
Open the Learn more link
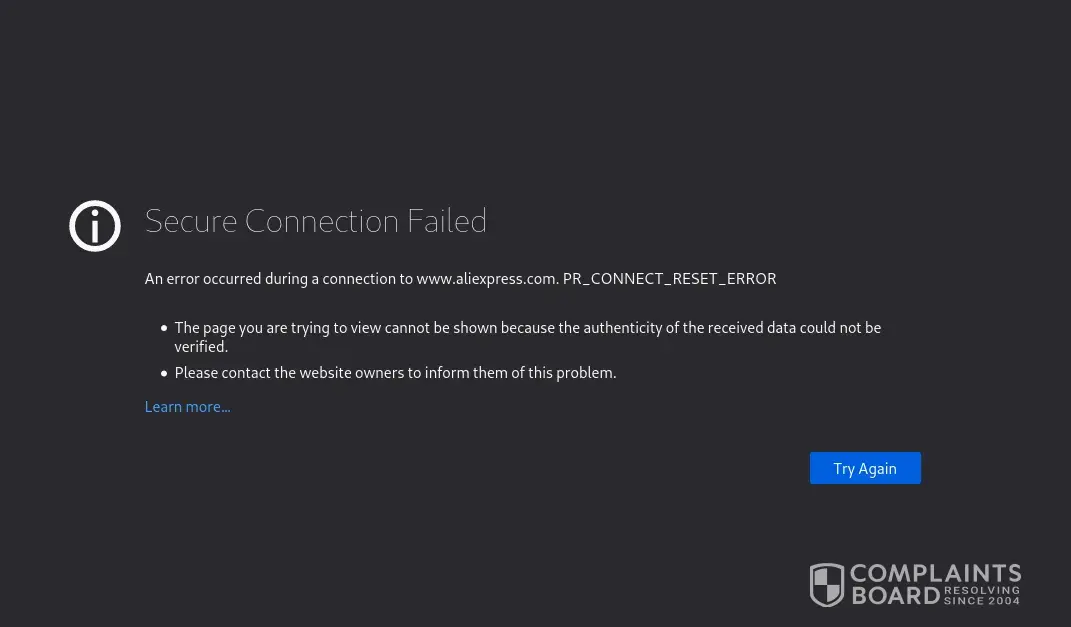click(x=187, y=407)
